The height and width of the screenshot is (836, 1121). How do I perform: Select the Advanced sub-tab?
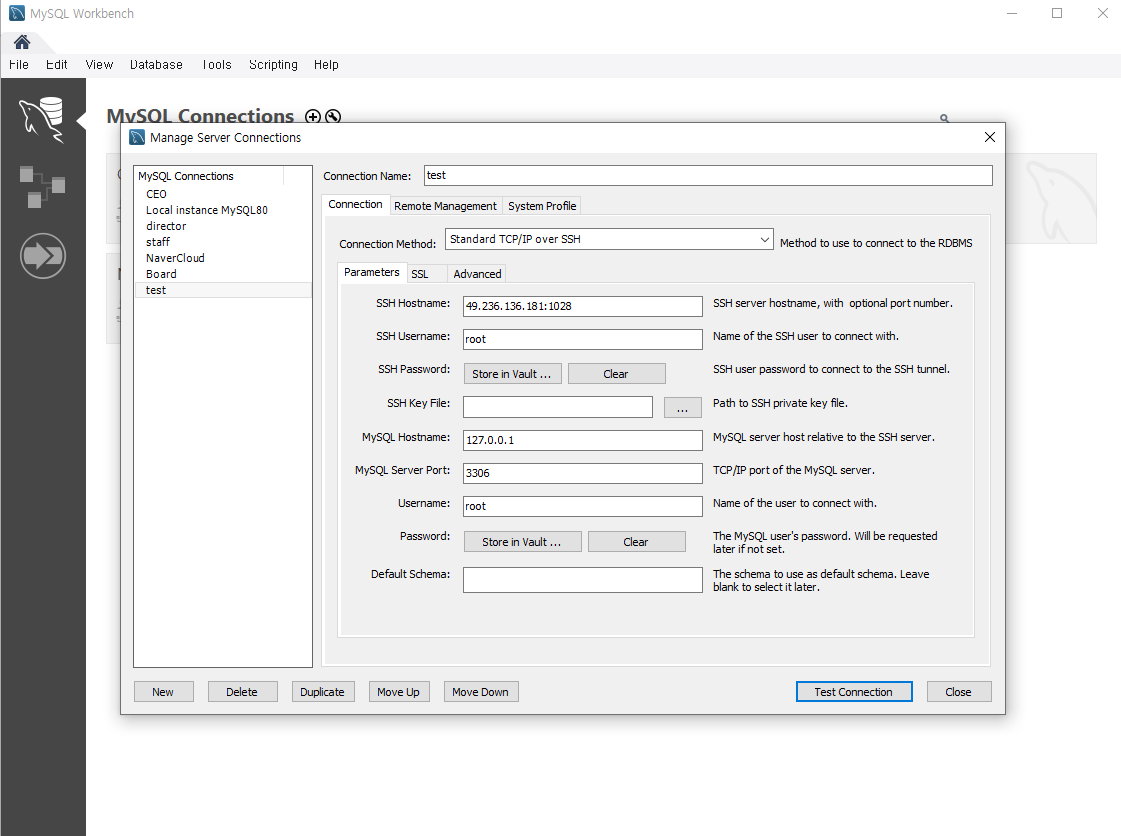coord(477,274)
